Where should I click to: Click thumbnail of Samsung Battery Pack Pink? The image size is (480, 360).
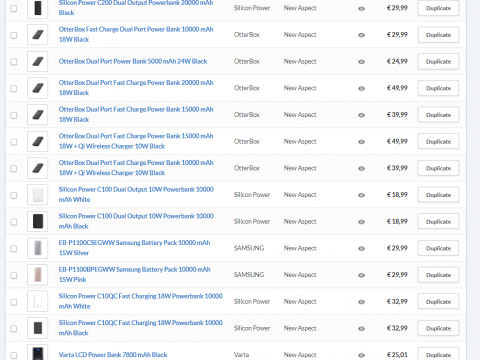38,275
